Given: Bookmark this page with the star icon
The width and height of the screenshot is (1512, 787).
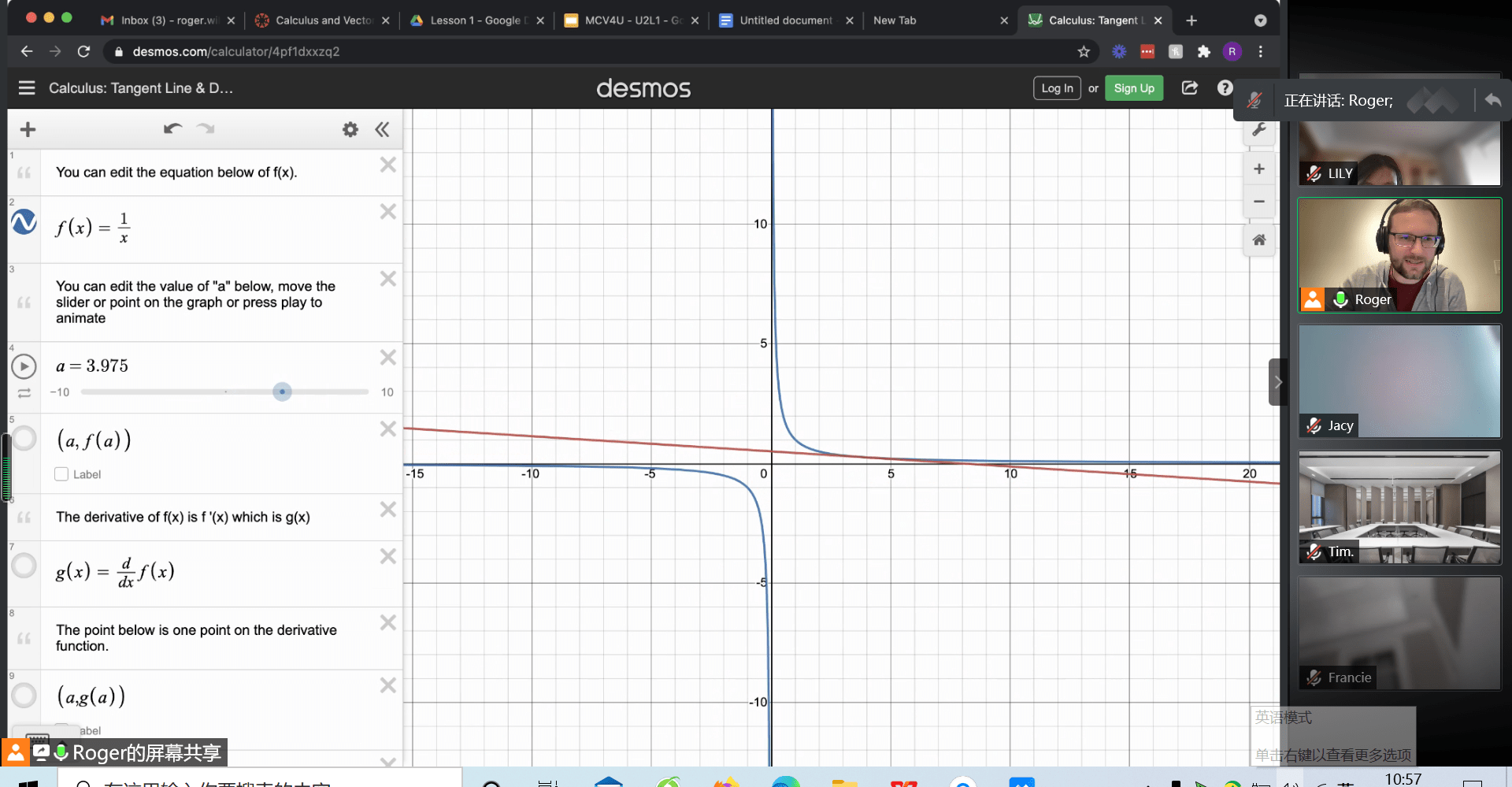Looking at the screenshot, I should tap(1084, 51).
